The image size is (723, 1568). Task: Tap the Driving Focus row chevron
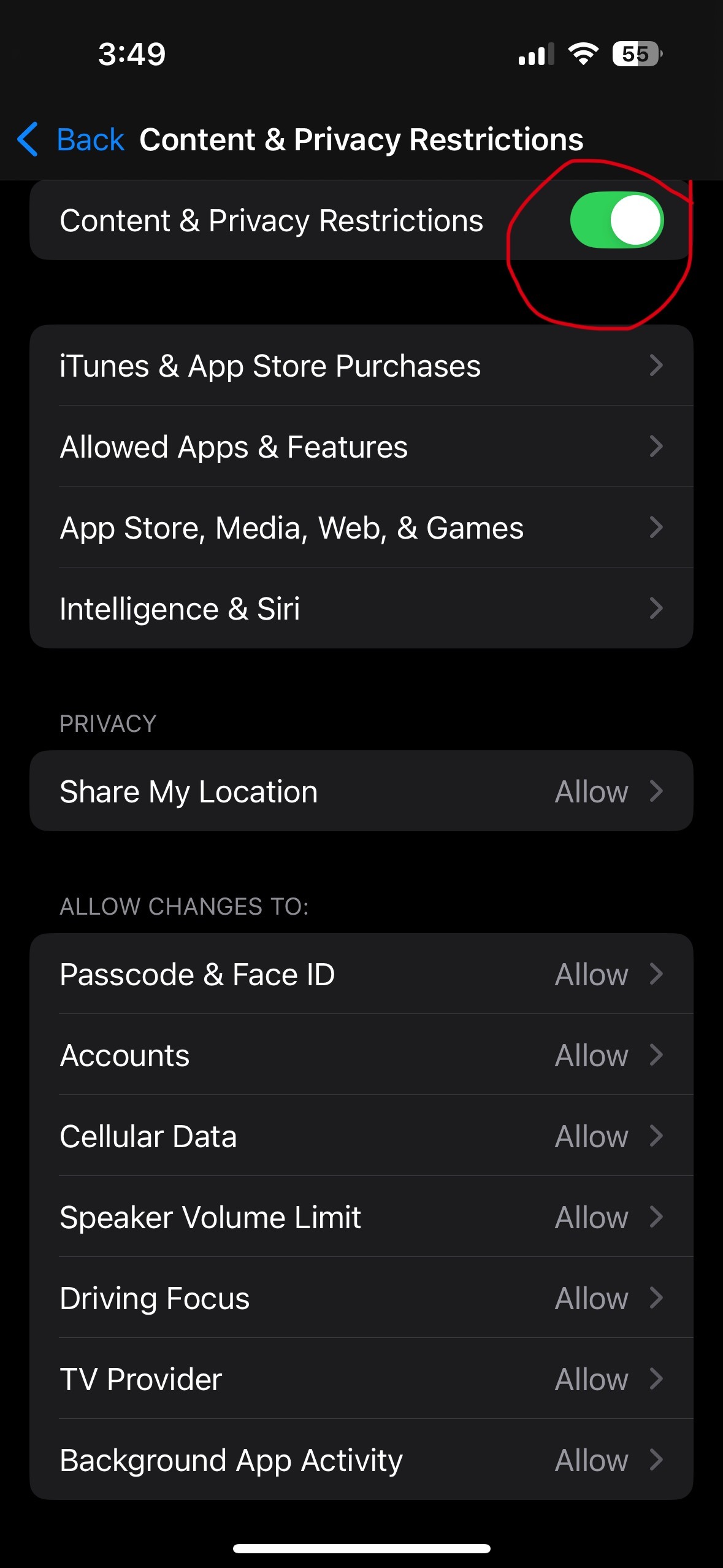(x=656, y=1298)
